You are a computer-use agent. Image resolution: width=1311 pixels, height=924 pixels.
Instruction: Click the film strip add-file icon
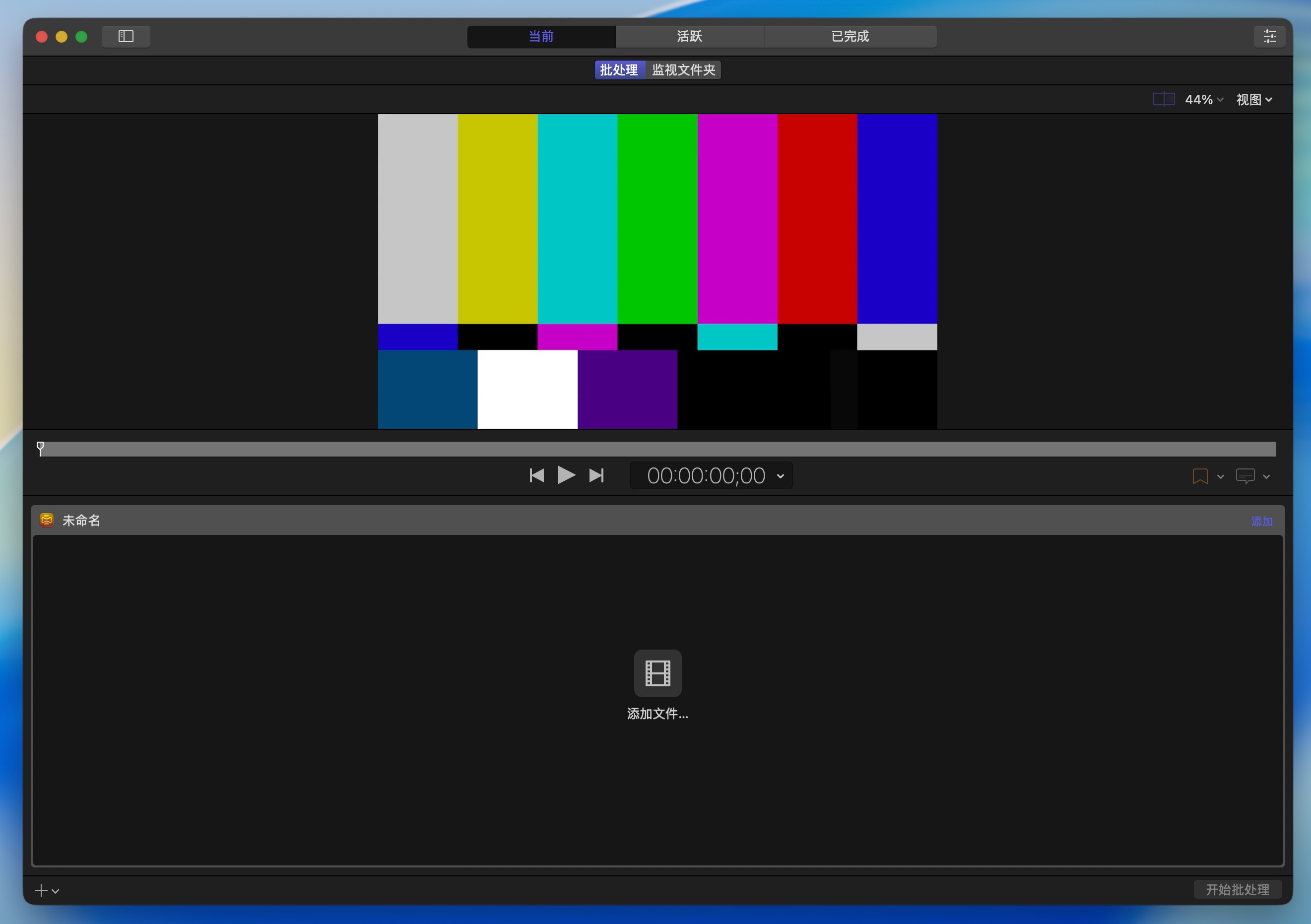coord(657,673)
